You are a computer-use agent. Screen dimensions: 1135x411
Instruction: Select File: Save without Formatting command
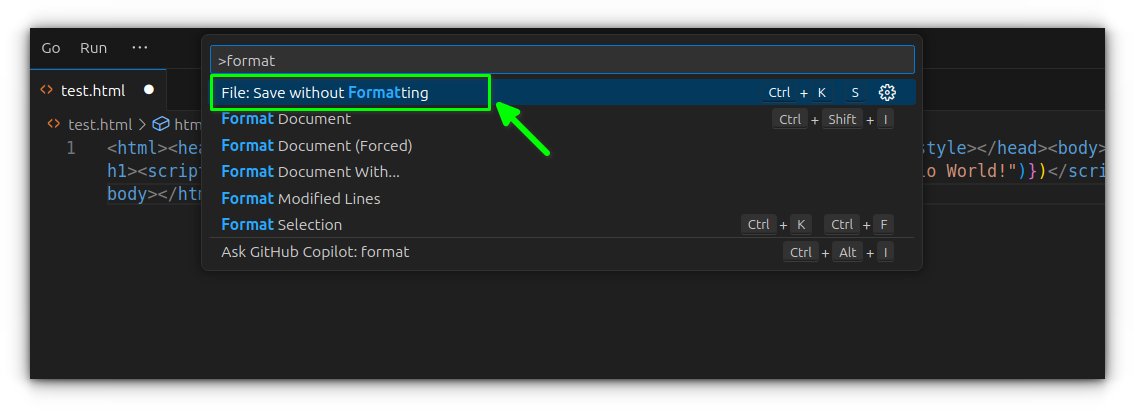click(325, 93)
